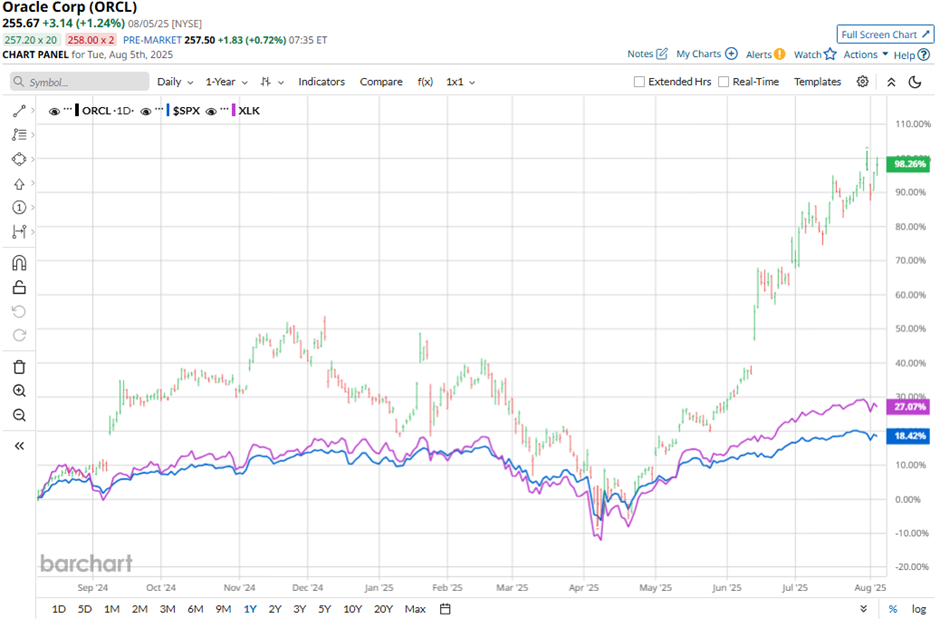
Task: Open XLK series options ellipsis
Action: pyautogui.click(x=224, y=109)
